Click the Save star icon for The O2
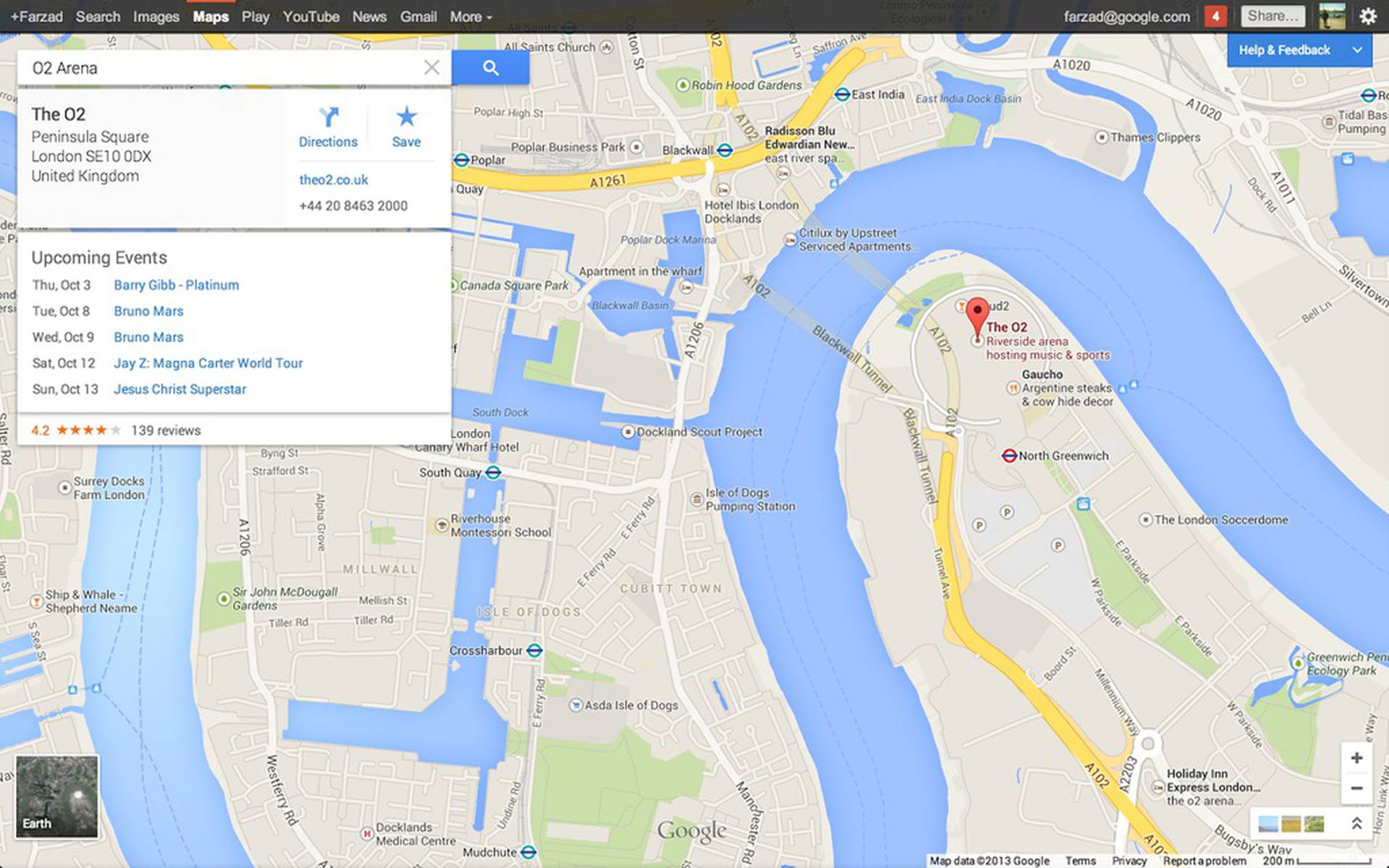Screen dimensions: 1389x868 point(404,117)
